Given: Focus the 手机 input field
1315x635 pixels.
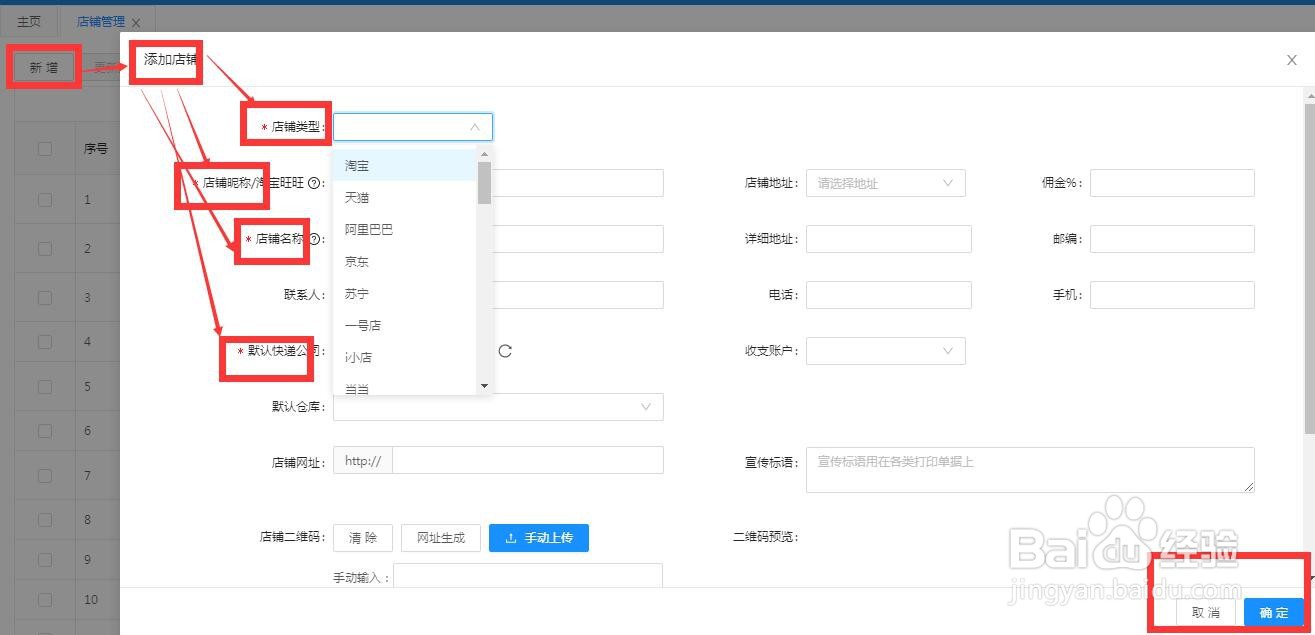Looking at the screenshot, I should pos(1172,295).
